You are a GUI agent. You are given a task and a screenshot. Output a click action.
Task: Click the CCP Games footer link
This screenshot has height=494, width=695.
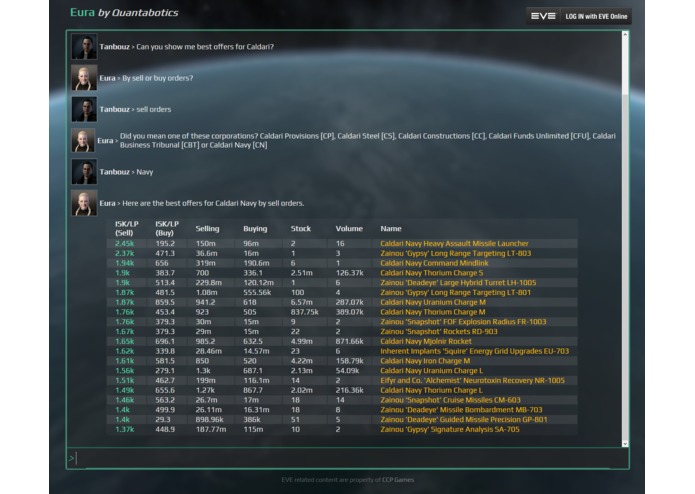398,480
